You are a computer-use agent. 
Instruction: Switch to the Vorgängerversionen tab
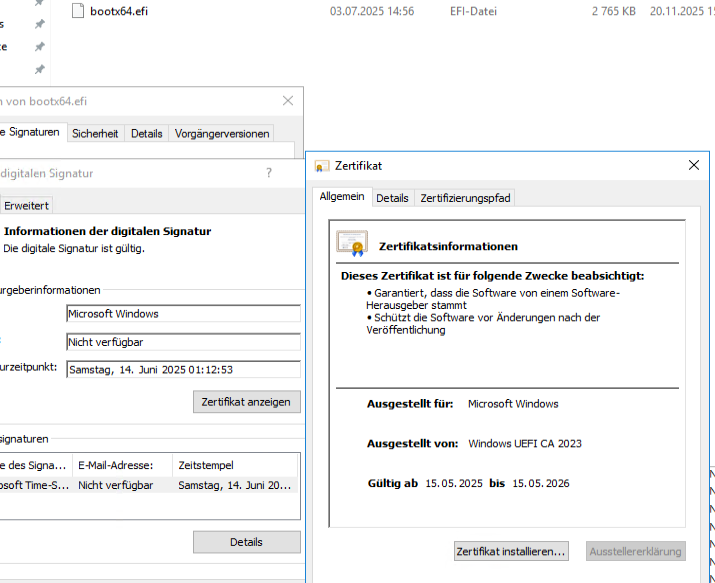coord(222,134)
